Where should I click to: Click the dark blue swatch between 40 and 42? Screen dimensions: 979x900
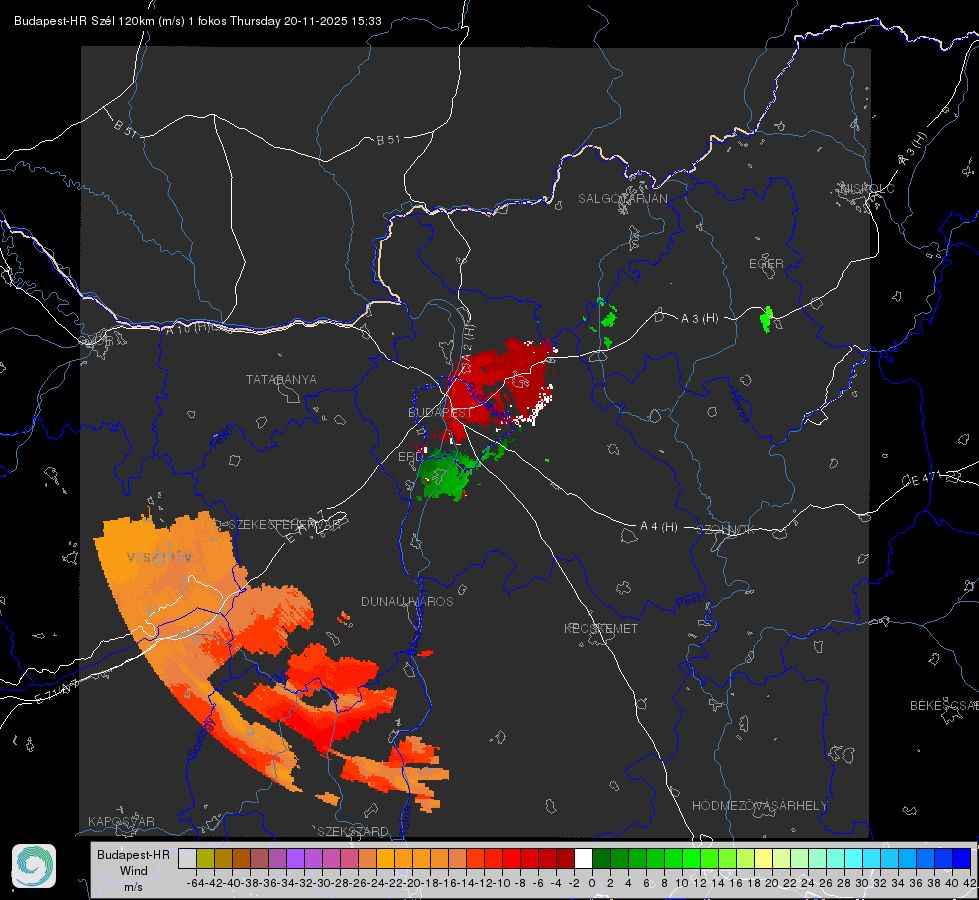coord(962,858)
